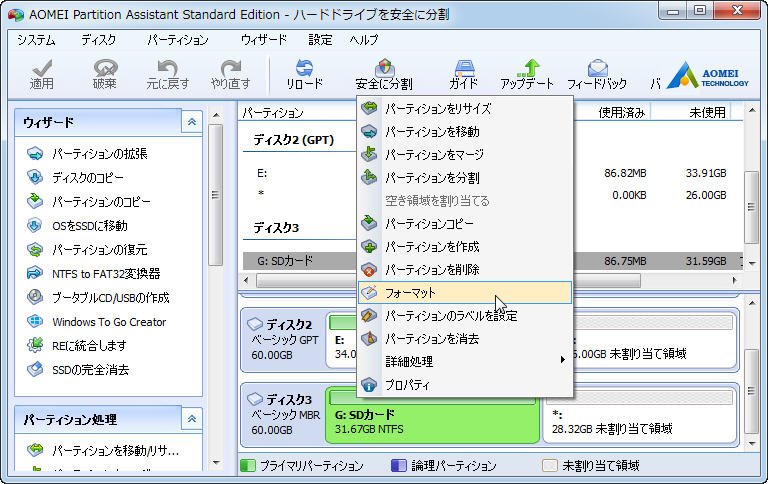Click the ディスク3 ベーシック MBR disk label
The height and width of the screenshot is (484, 768).
point(284,414)
